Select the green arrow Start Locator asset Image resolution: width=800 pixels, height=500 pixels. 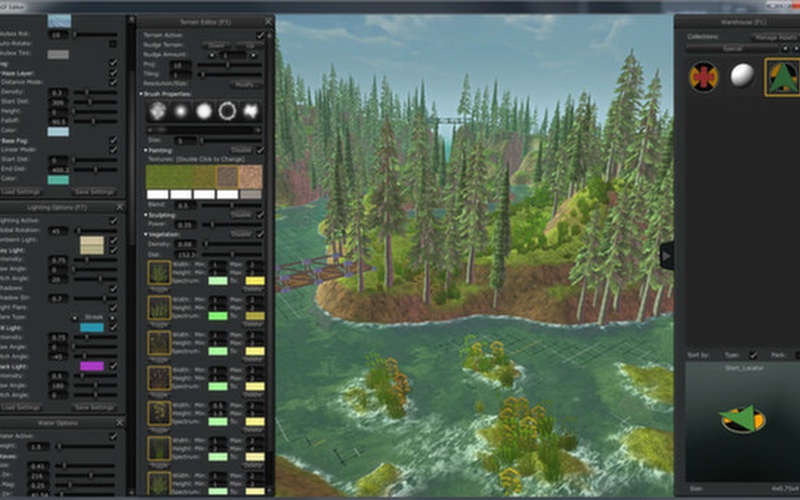782,76
